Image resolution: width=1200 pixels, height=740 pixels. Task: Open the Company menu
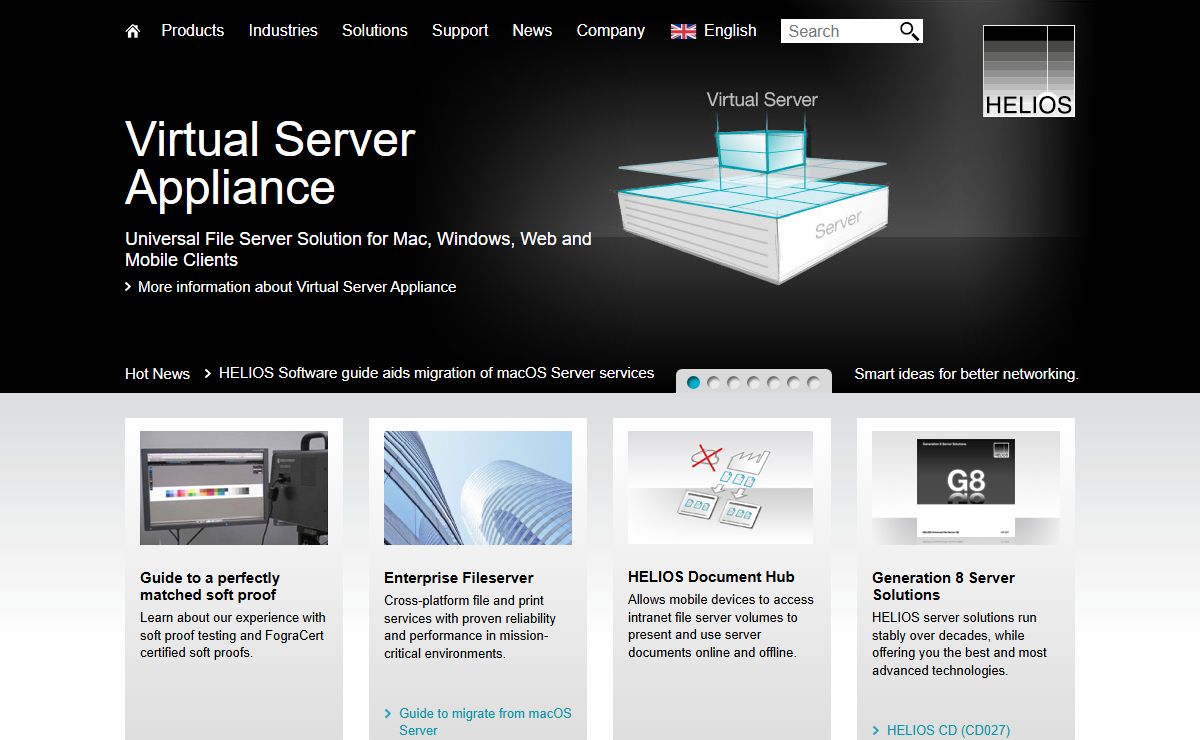click(x=611, y=31)
